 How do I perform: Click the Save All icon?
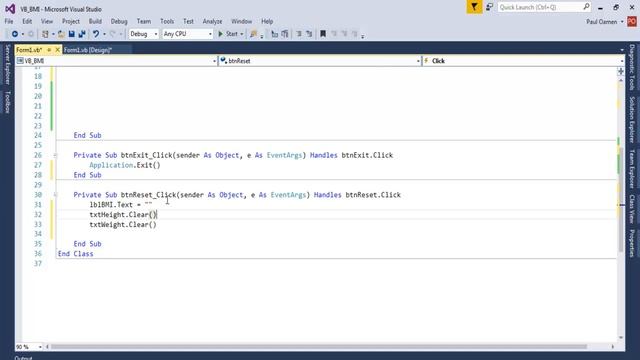tap(82, 34)
